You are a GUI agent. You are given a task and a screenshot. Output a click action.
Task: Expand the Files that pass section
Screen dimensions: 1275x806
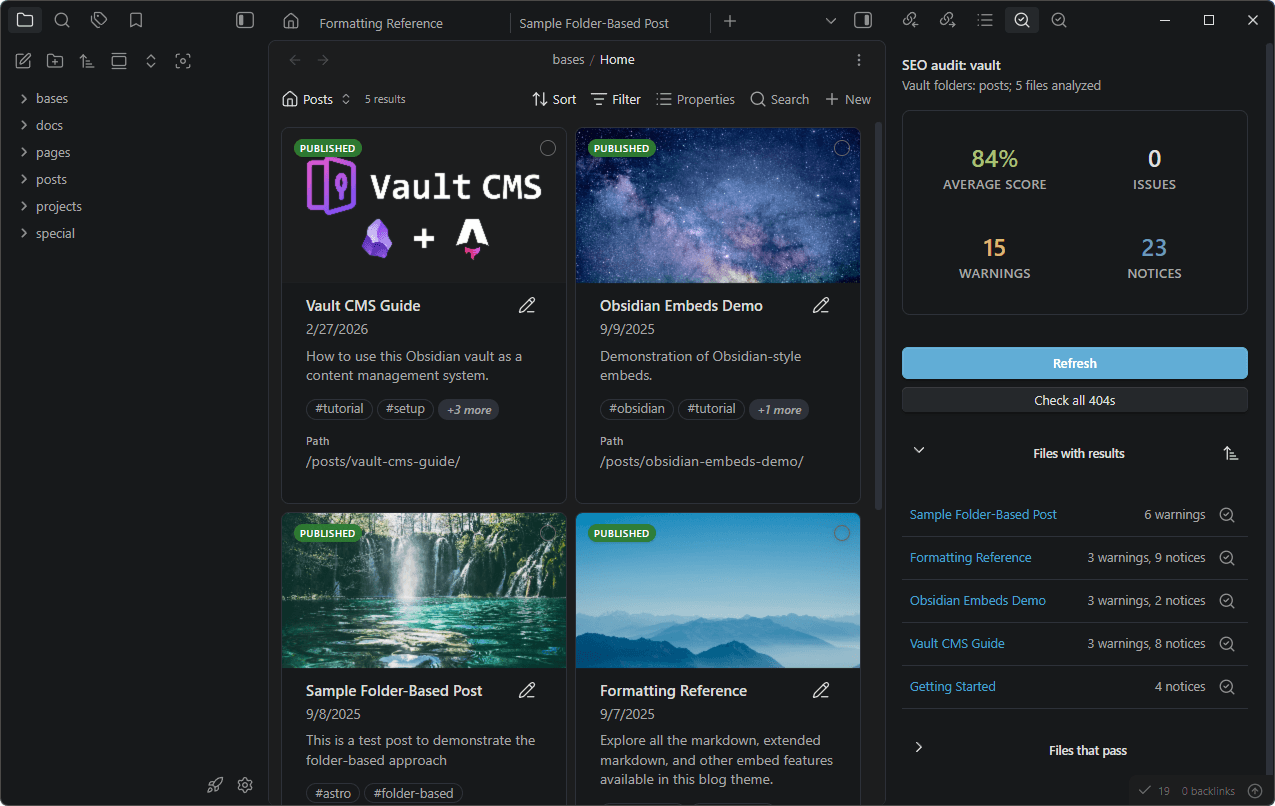(x=918, y=747)
